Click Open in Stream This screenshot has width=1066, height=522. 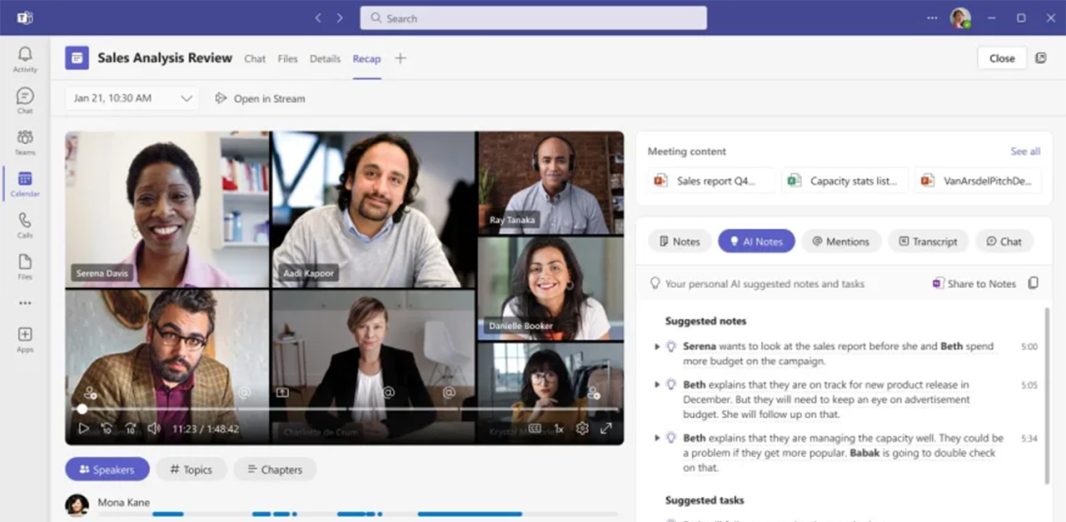tap(260, 99)
